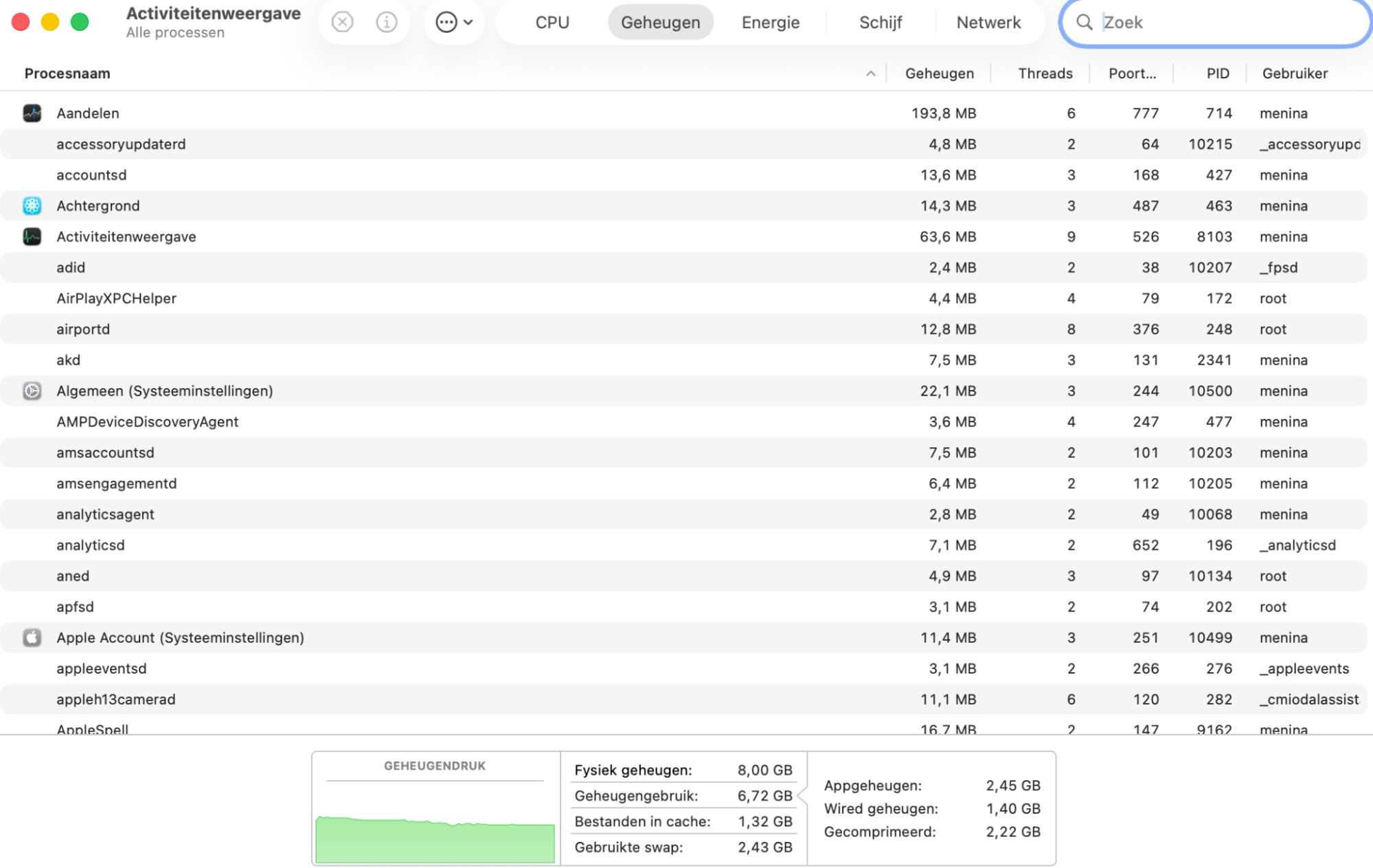Select the airportd process row

click(x=683, y=330)
